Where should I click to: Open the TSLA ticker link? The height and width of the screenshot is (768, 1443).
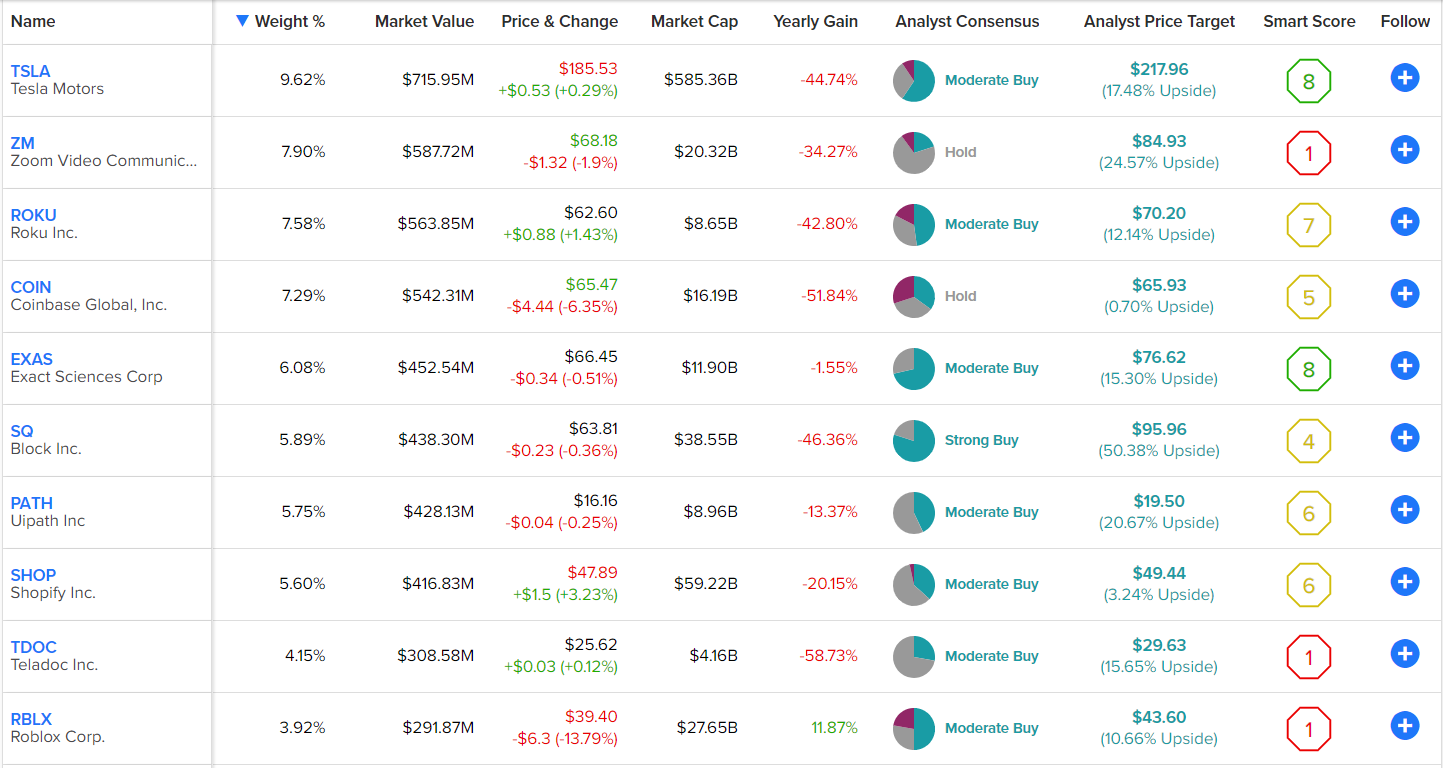click(30, 71)
